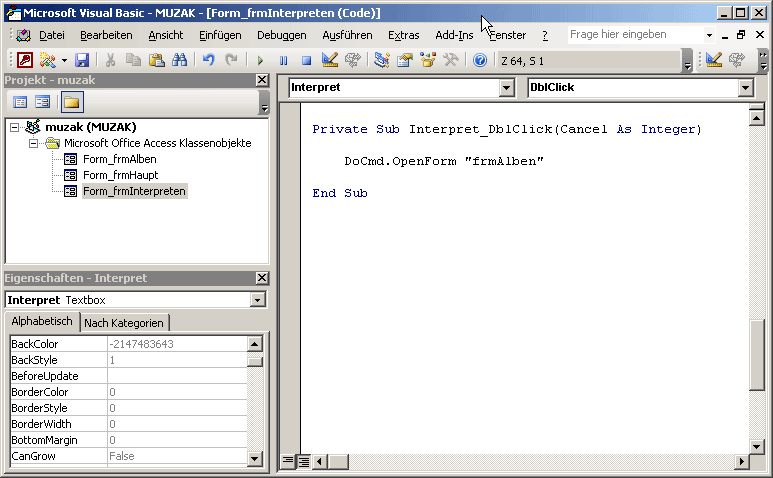773x478 pixels.
Task: Open the Ansicht menu
Action: click(x=166, y=35)
